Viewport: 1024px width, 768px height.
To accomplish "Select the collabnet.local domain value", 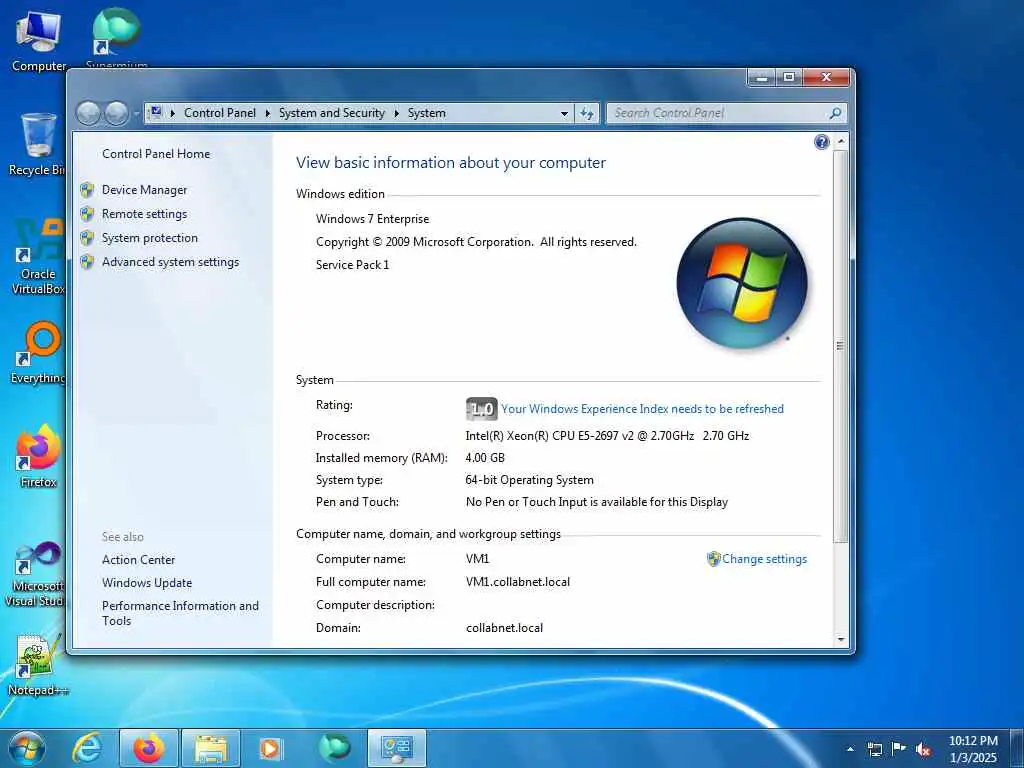I will (x=504, y=628).
